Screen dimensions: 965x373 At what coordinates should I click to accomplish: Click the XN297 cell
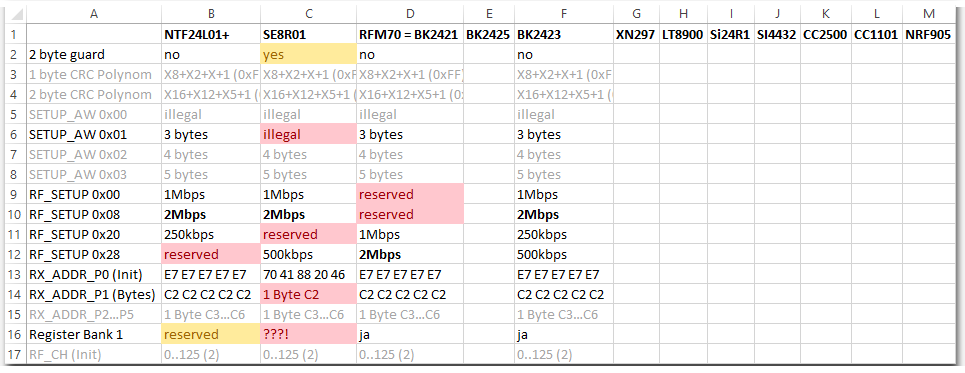[x=636, y=34]
